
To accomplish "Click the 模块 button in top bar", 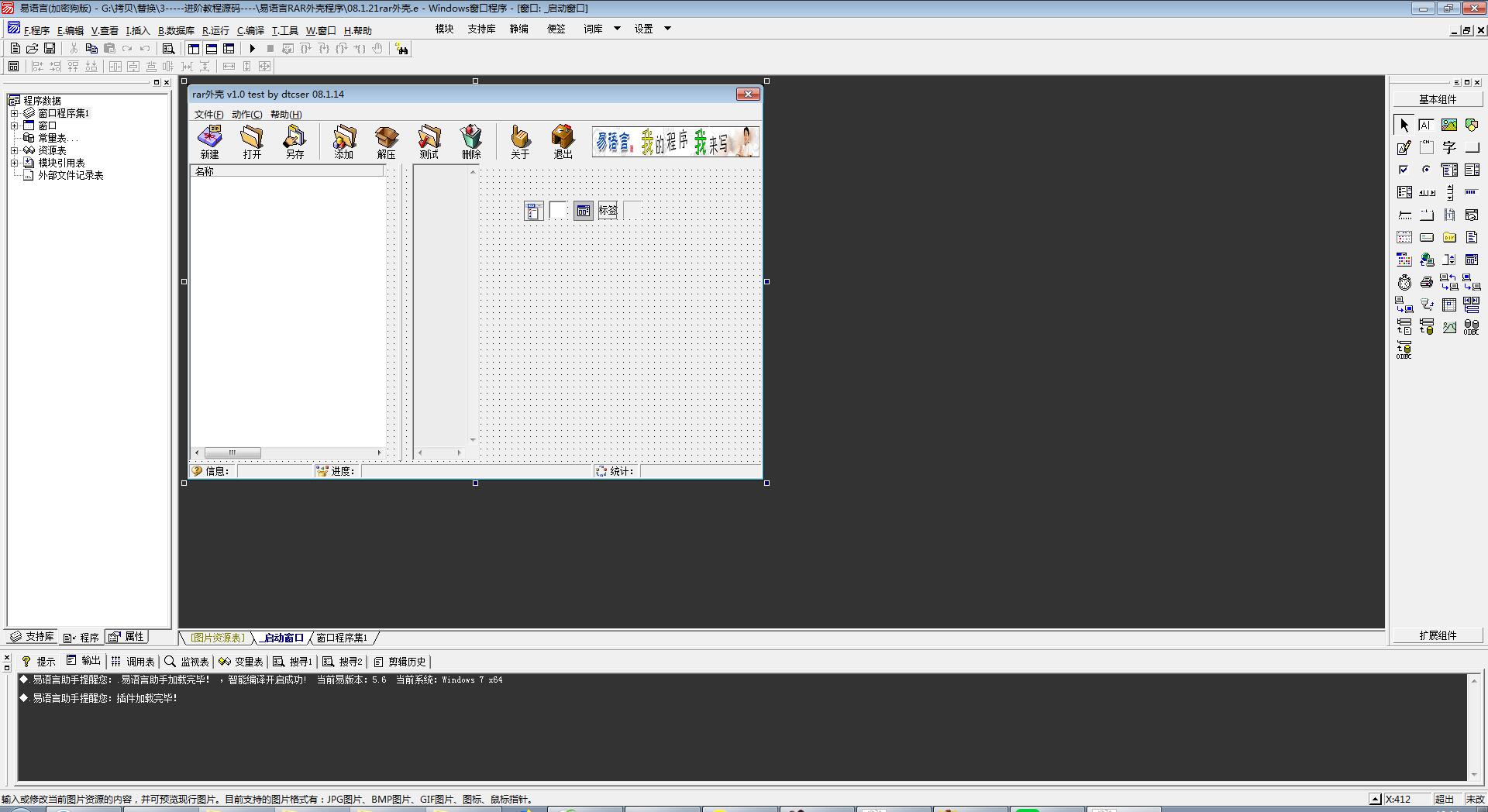I will [x=444, y=29].
